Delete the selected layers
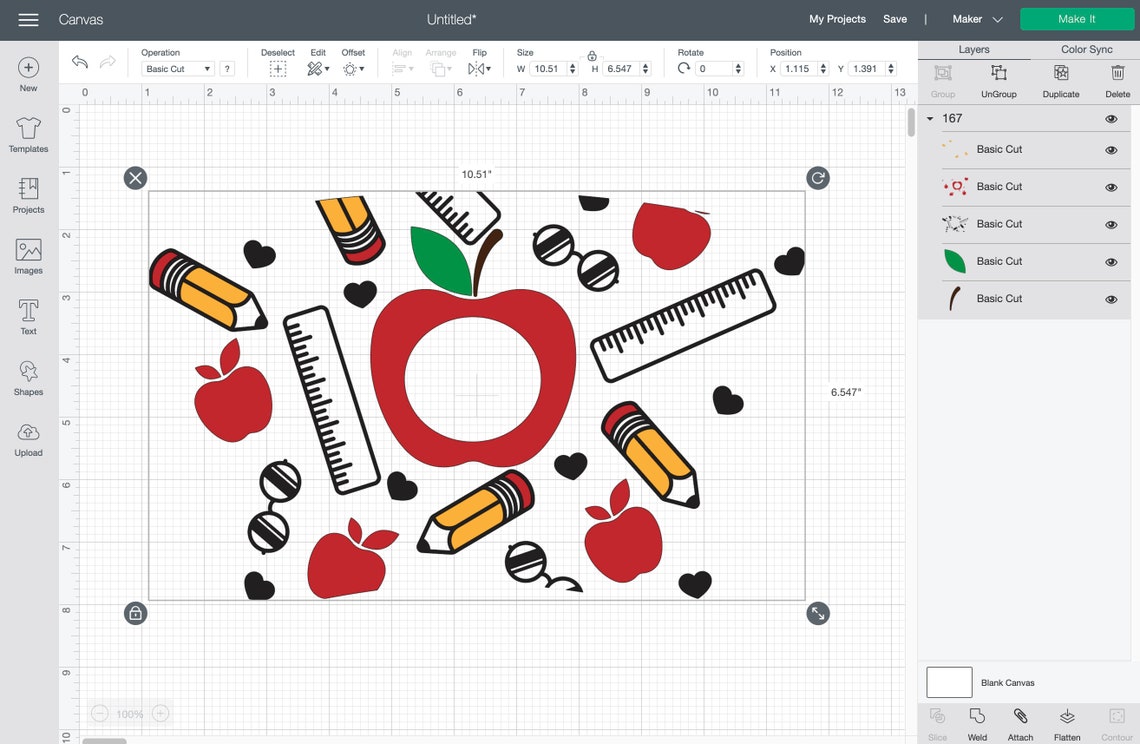1140x744 pixels. click(1117, 80)
